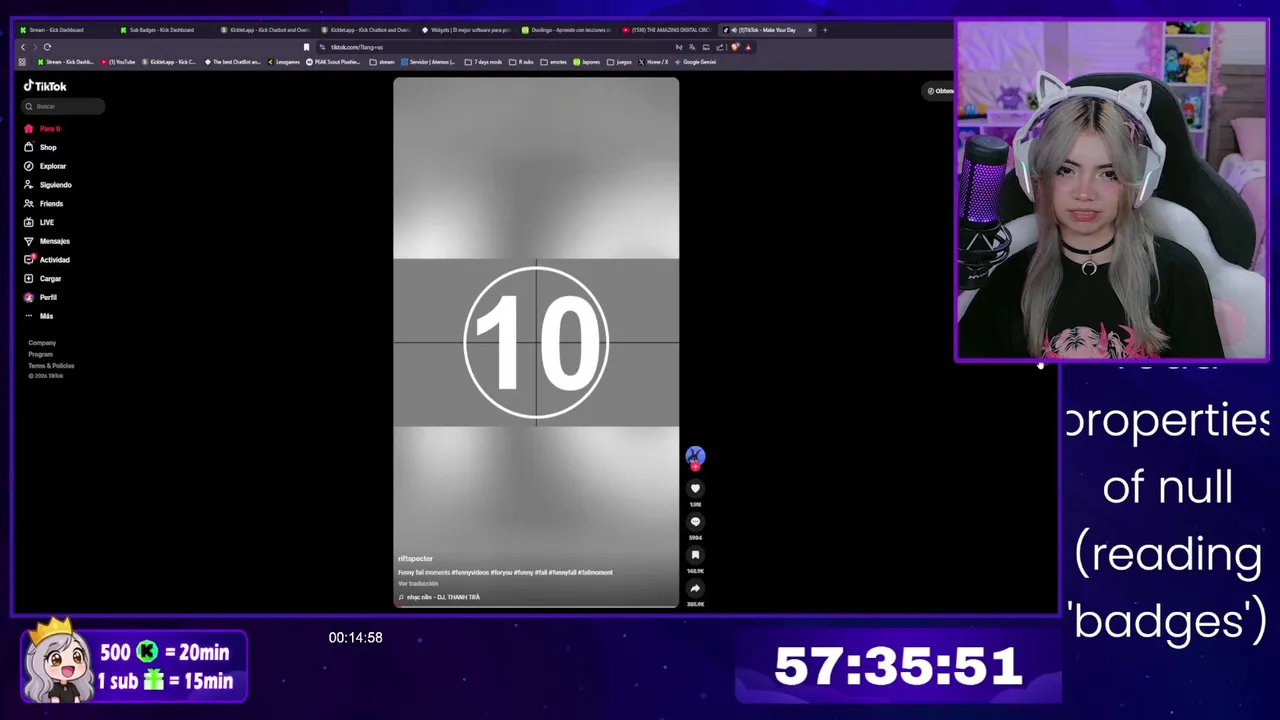Screen dimensions: 1280x720
Task: Open the LIVE section
Action: (39, 222)
